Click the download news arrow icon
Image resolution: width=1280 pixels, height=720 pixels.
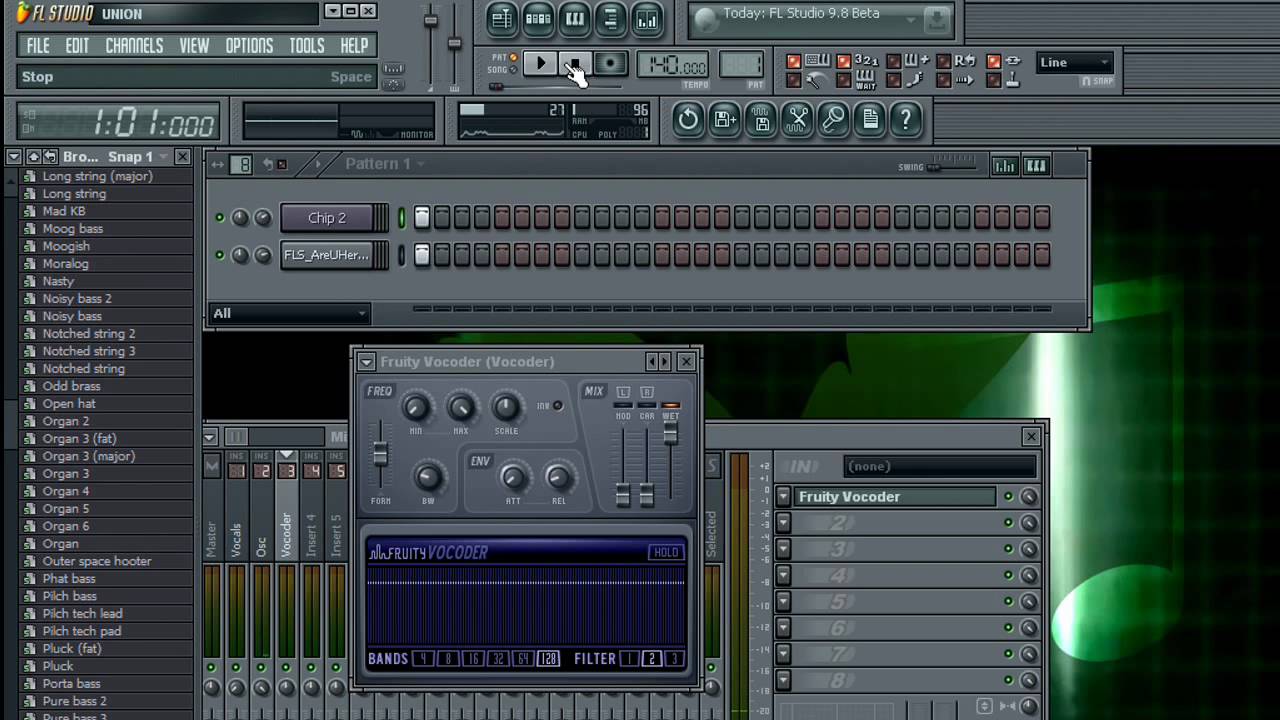936,18
